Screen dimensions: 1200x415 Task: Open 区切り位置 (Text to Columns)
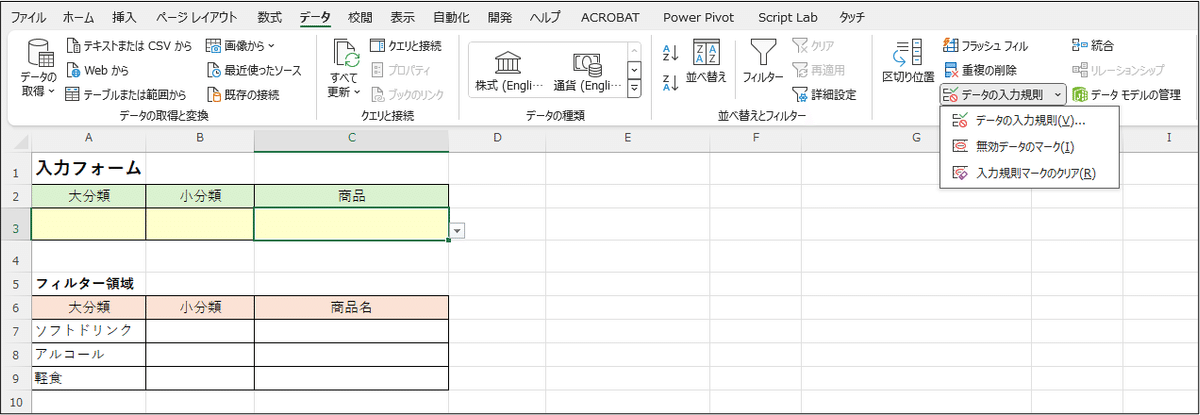(908, 60)
